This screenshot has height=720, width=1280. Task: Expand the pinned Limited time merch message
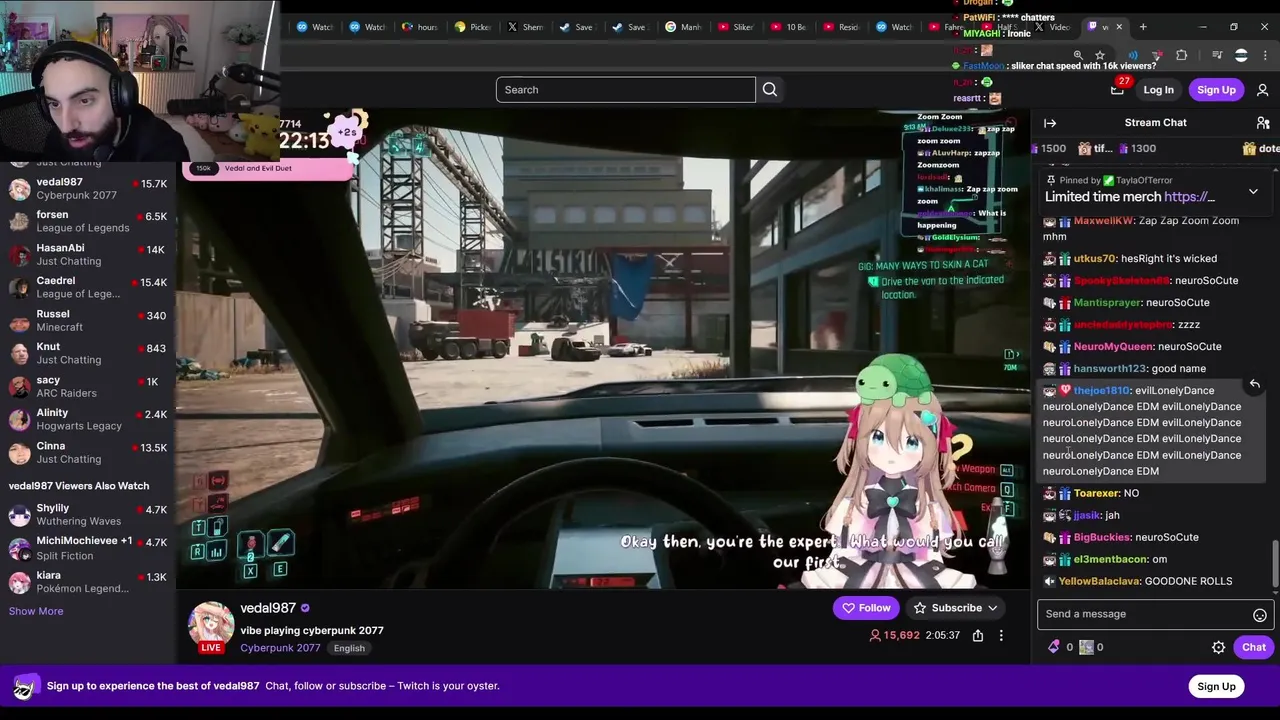[x=1253, y=191]
